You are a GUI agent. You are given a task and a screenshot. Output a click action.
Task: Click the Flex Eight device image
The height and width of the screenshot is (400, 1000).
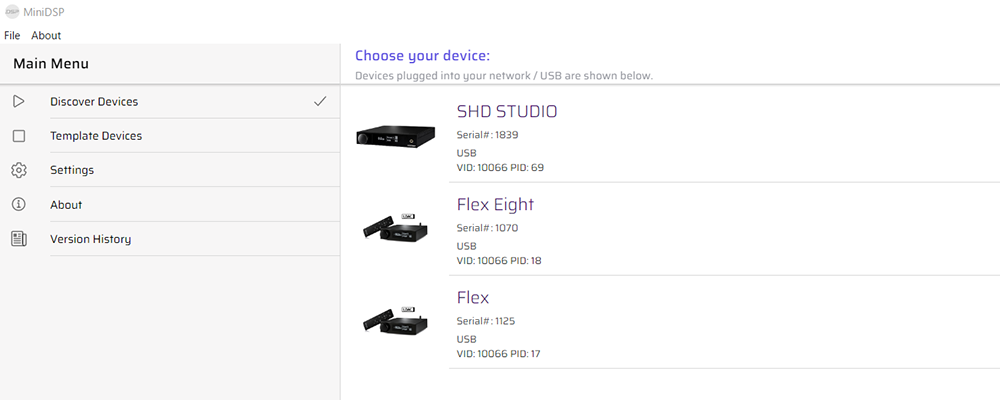click(395, 227)
